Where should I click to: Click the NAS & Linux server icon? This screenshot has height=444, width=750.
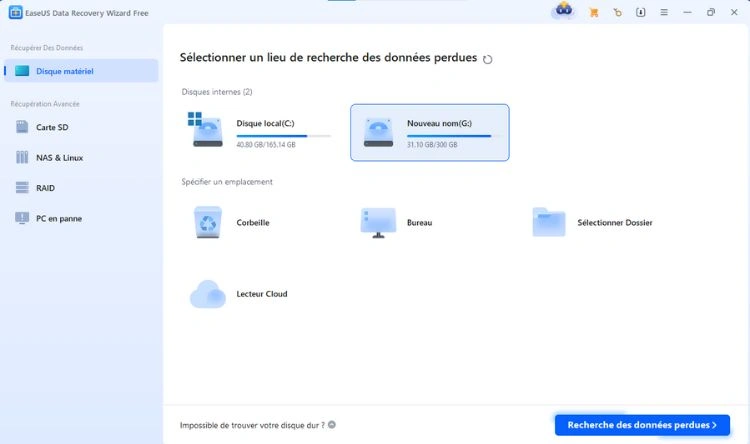pyautogui.click(x=22, y=157)
